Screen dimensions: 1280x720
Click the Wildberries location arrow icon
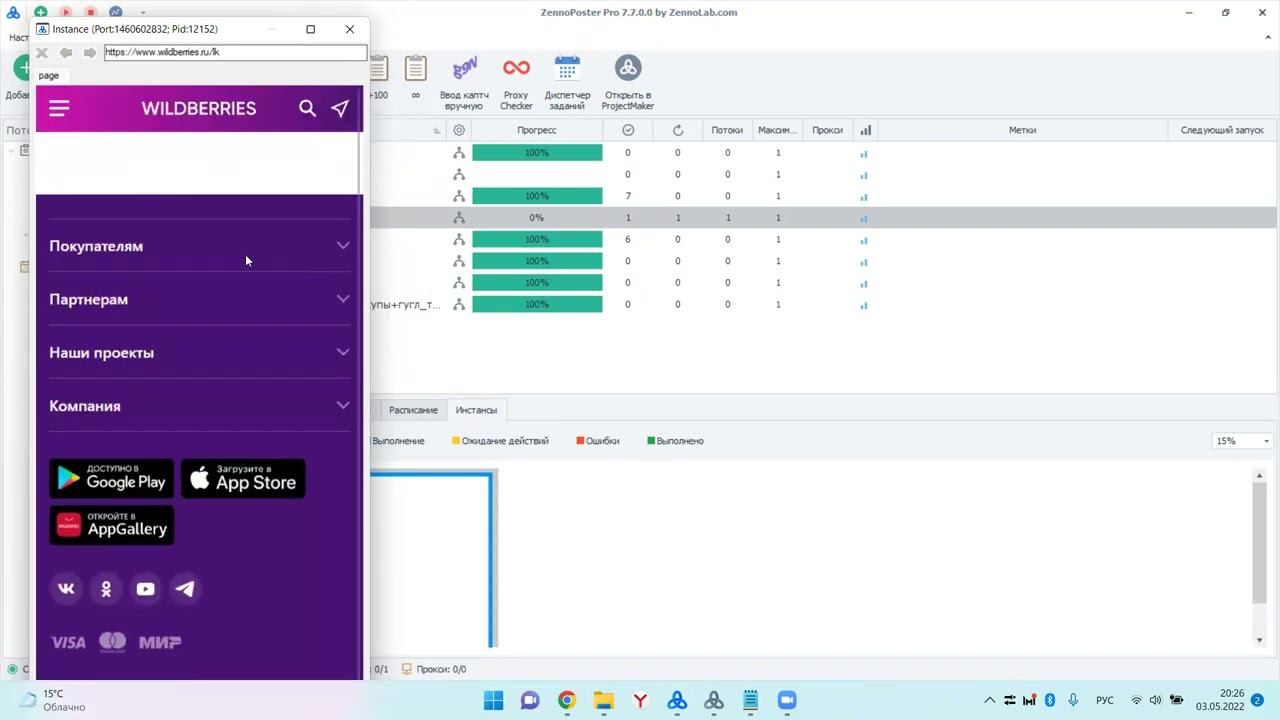340,108
